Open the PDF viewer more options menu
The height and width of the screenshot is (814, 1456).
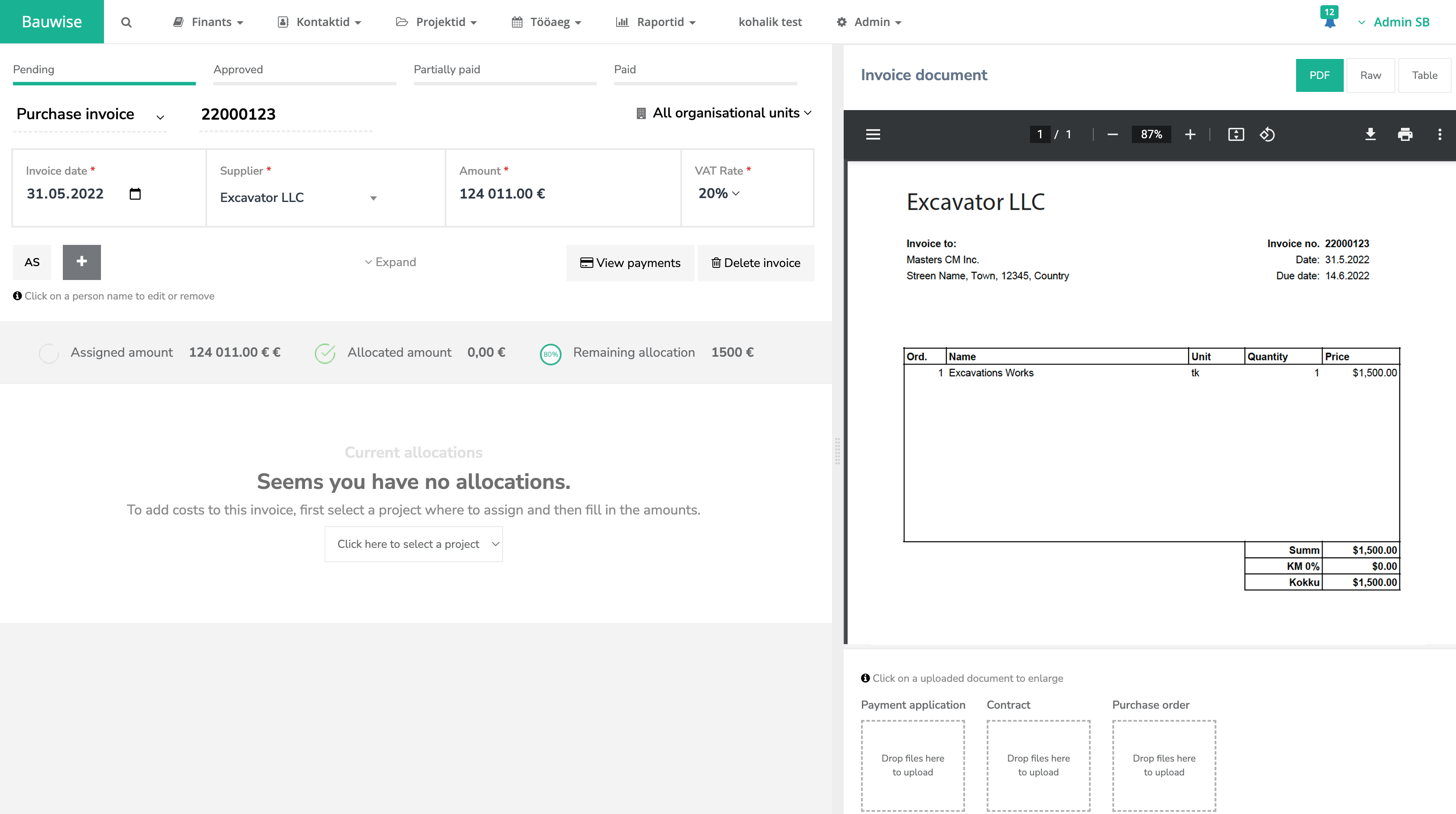[x=1439, y=134]
